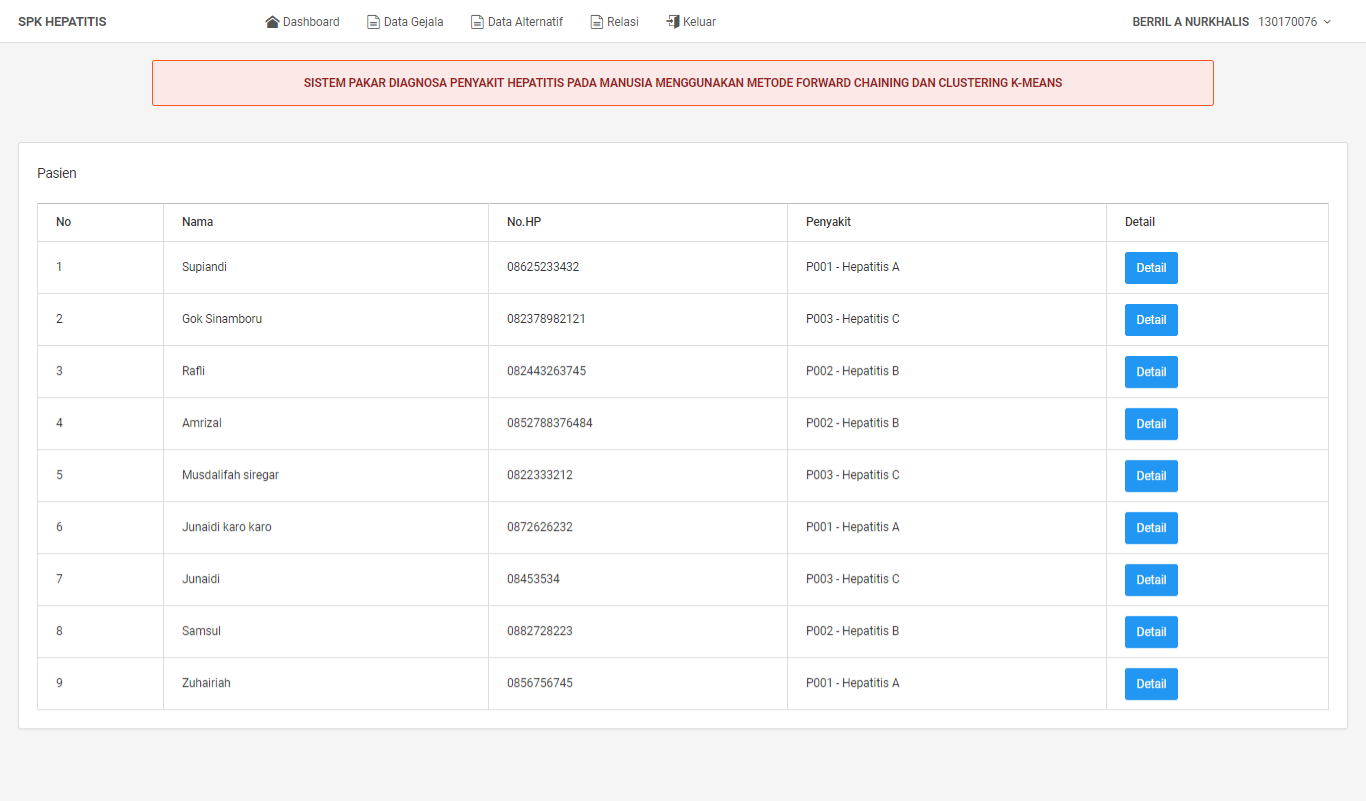Show Detail for patient Rafli

tap(1151, 372)
